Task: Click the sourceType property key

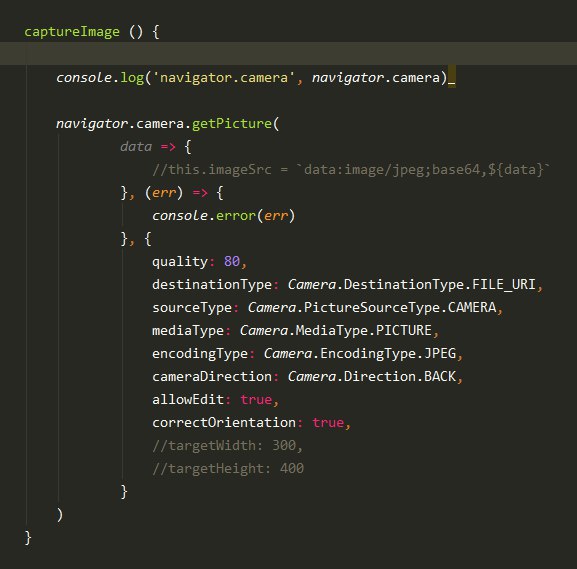Action: tap(192, 308)
